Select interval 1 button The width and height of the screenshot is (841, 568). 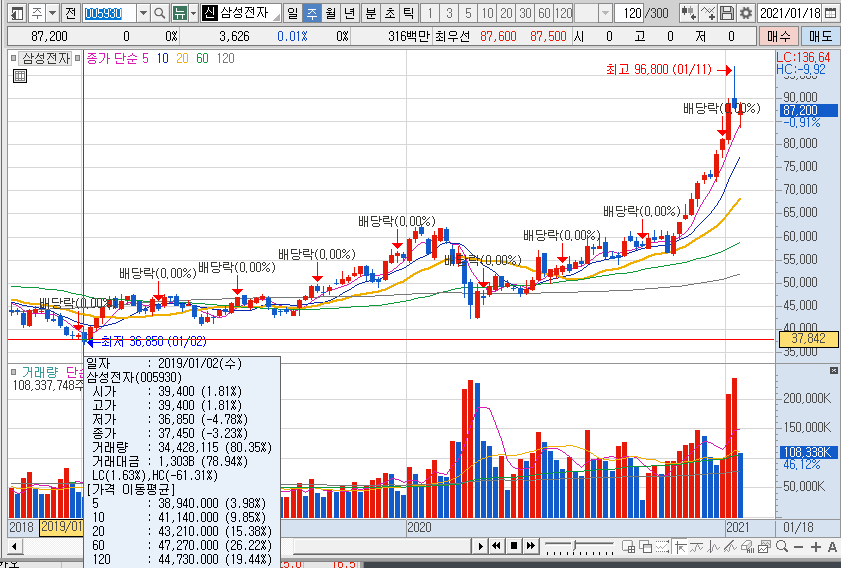coord(430,13)
